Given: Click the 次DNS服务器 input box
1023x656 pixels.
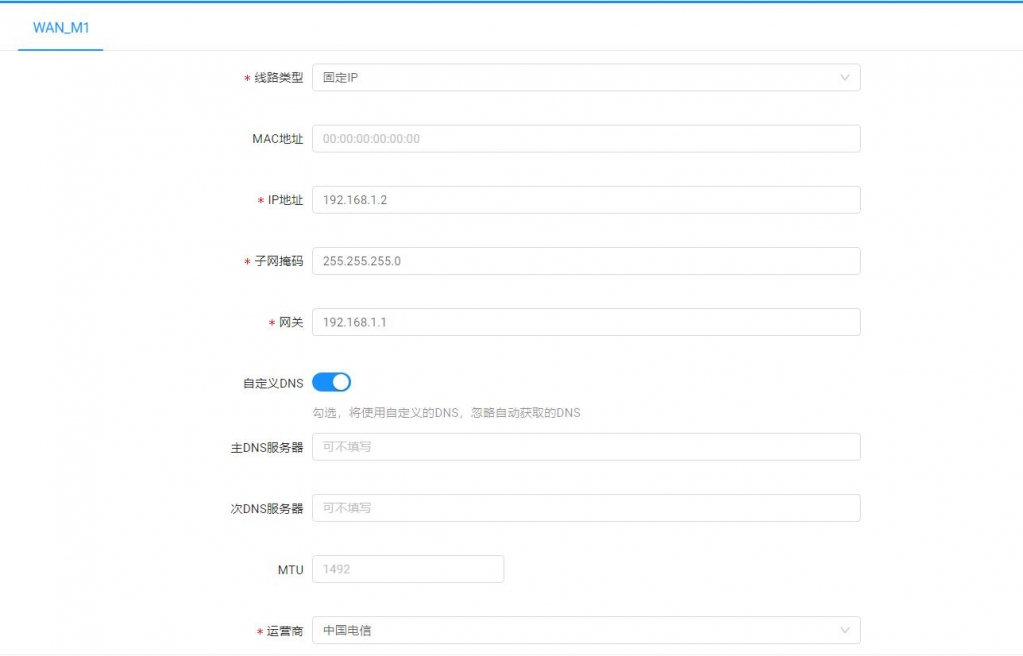Looking at the screenshot, I should (585, 508).
